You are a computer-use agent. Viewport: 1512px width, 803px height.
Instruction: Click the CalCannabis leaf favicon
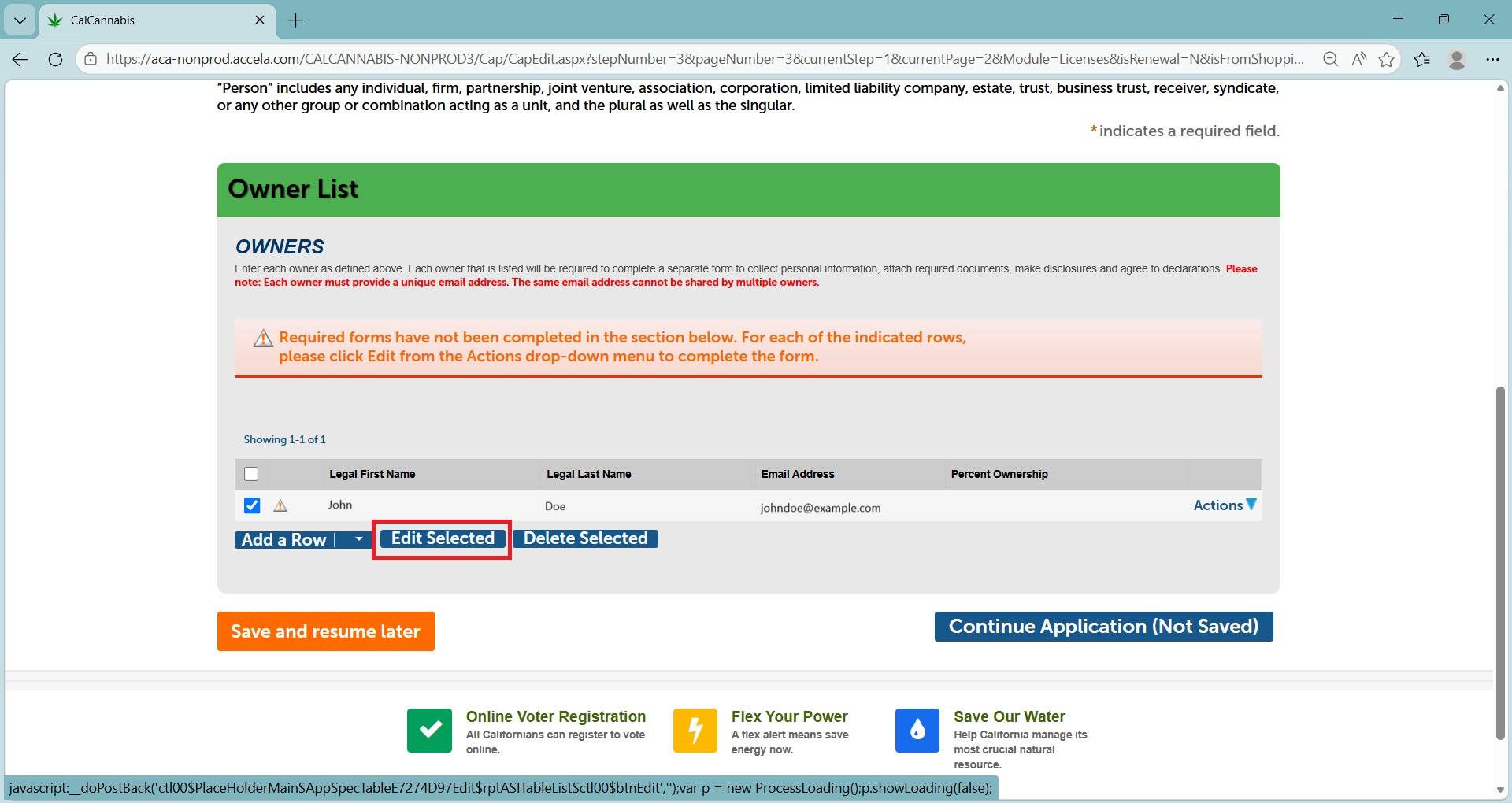(55, 20)
